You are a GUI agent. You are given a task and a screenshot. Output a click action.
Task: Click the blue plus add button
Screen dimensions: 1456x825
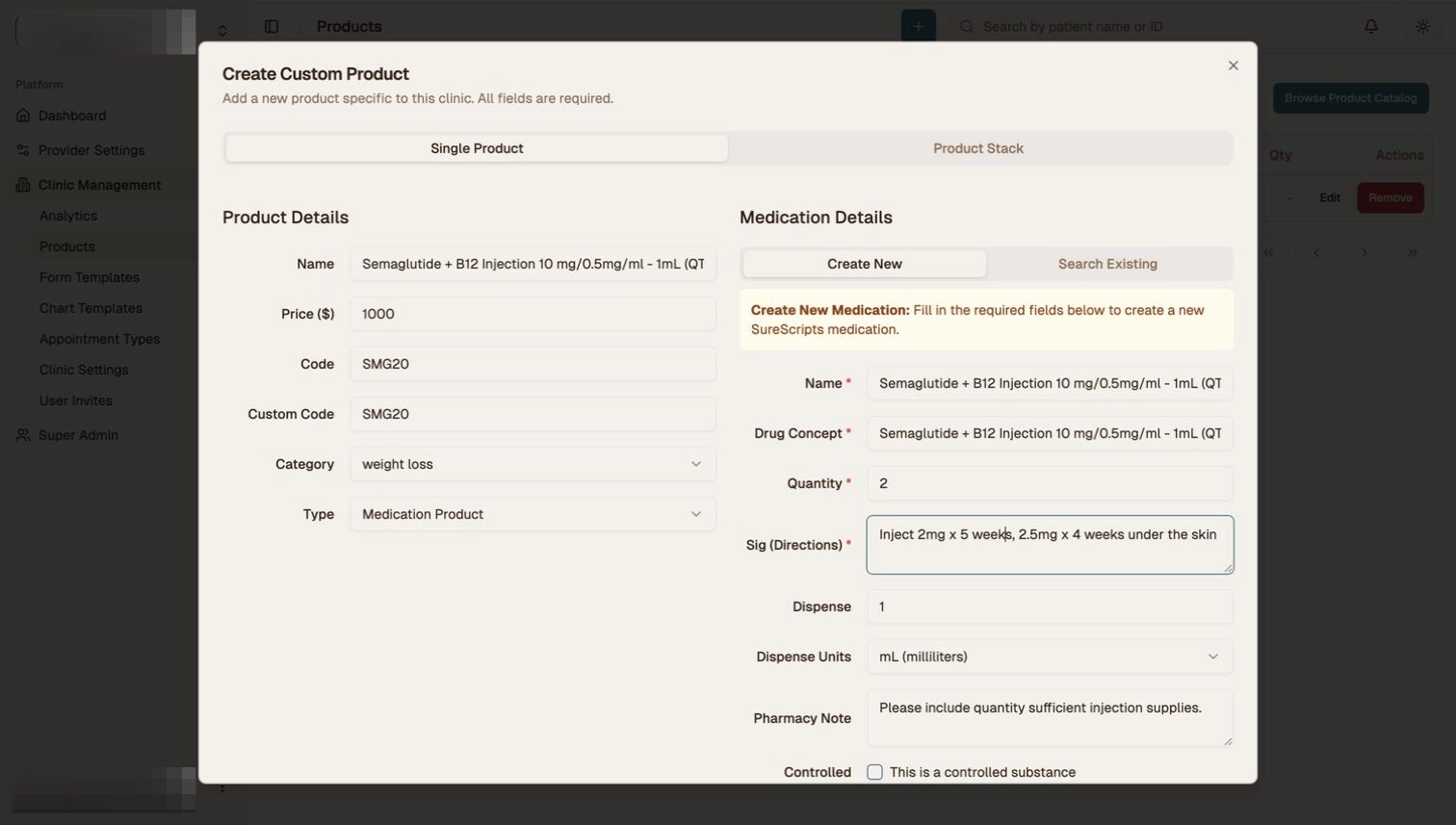[918, 26]
